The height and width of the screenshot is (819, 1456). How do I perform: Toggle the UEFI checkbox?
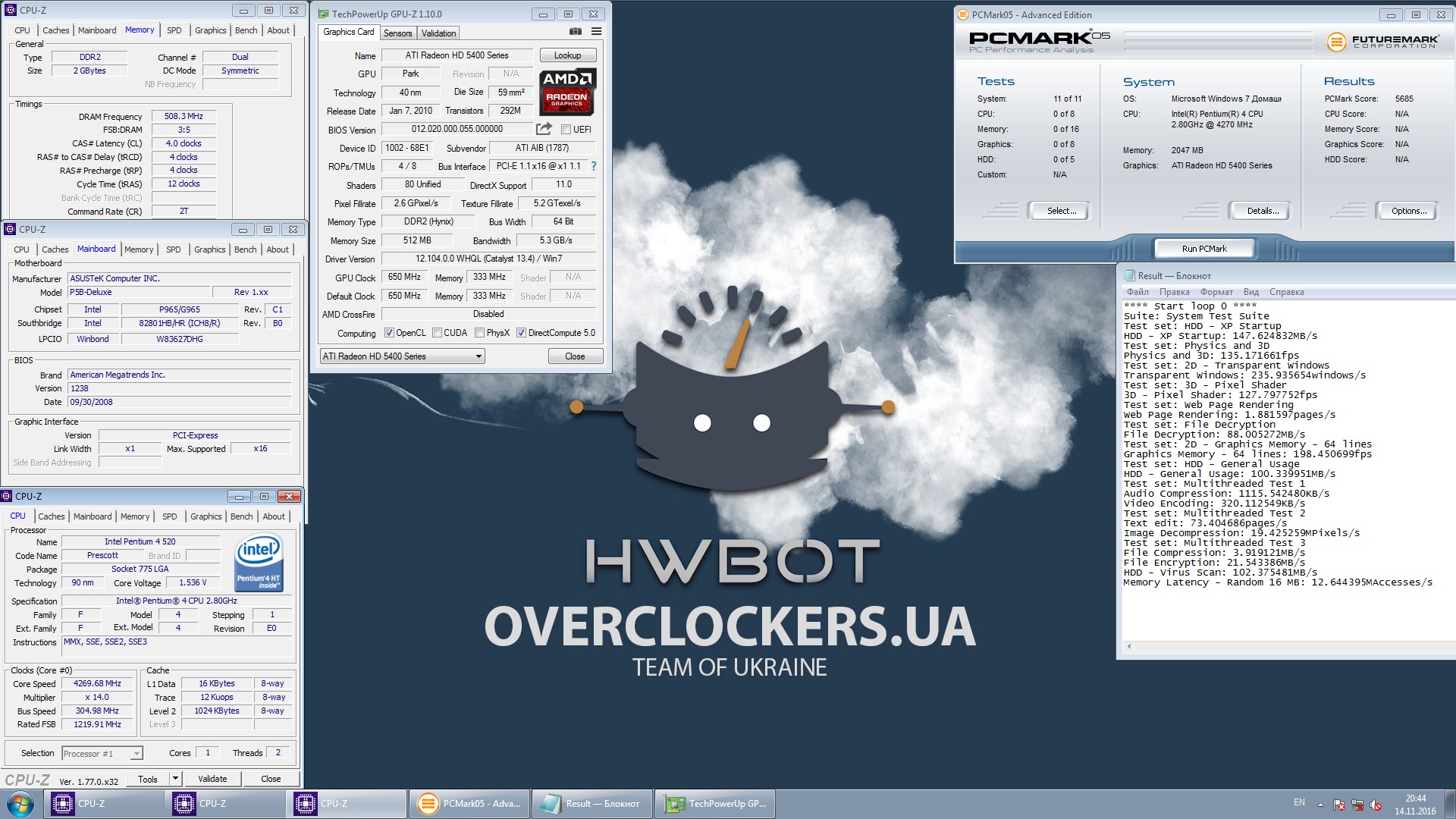pyautogui.click(x=566, y=130)
